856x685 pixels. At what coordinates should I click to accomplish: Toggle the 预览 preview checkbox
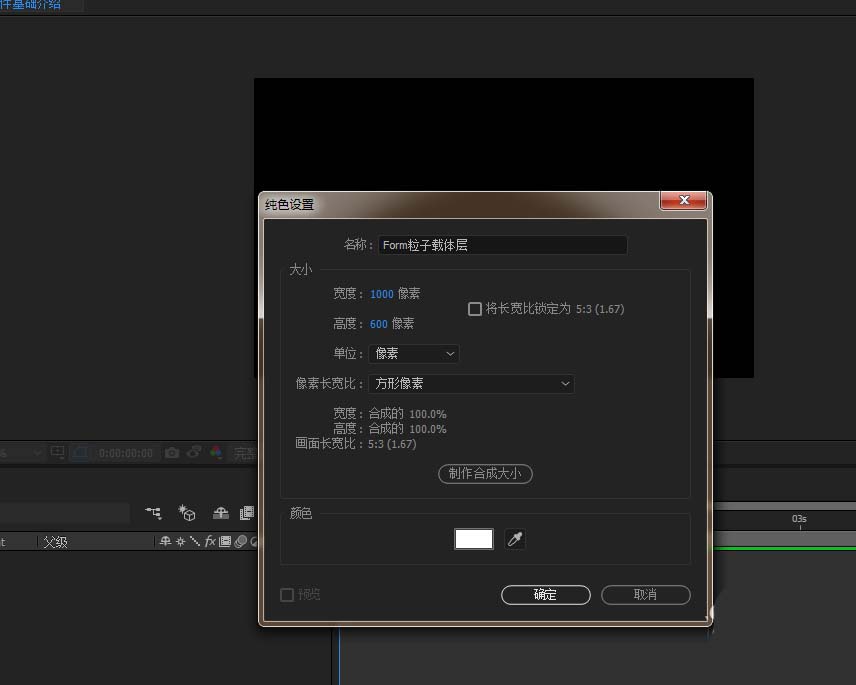[x=287, y=594]
